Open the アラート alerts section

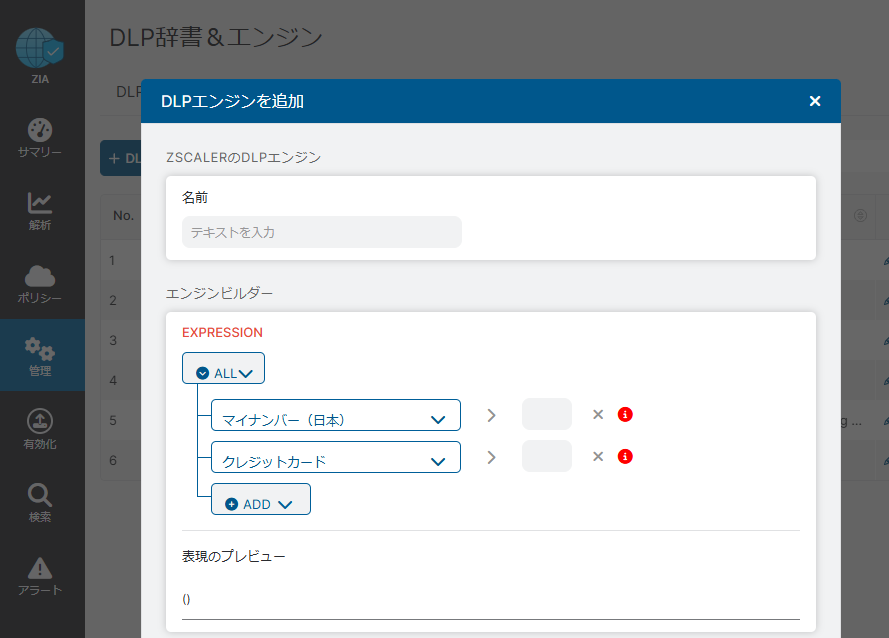point(40,576)
